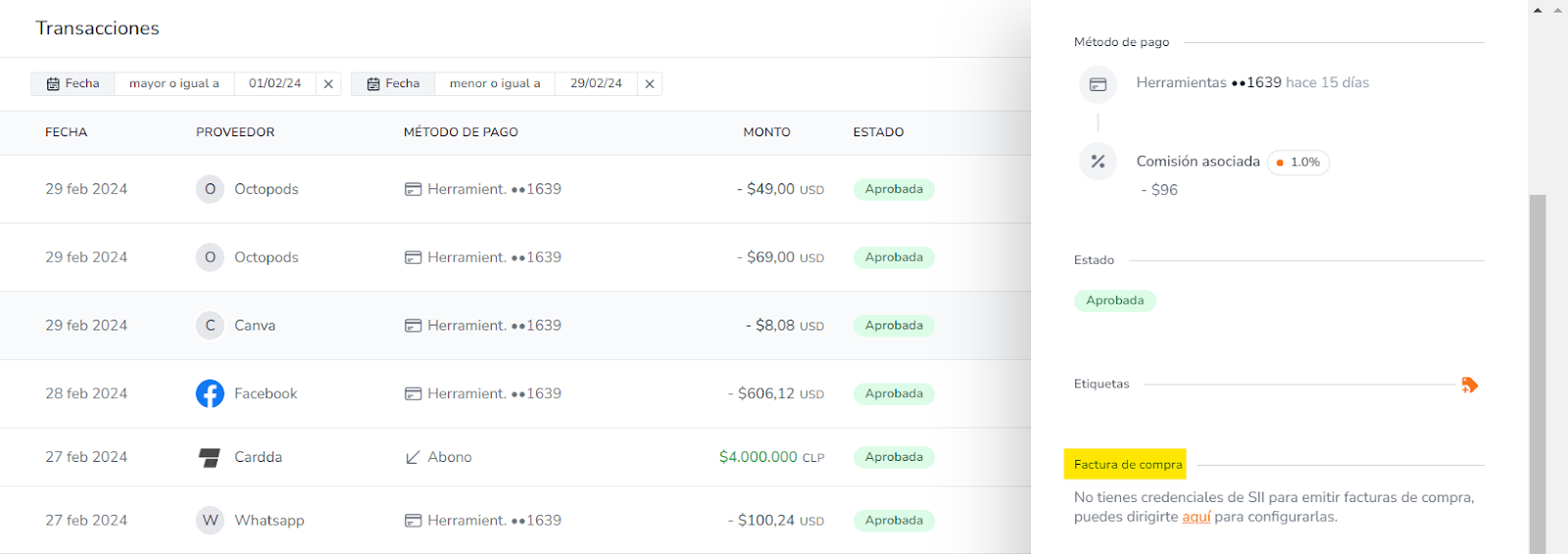This screenshot has height=554, width=1568.
Task: Remove the start date filter 01/02/24
Action: point(328,84)
